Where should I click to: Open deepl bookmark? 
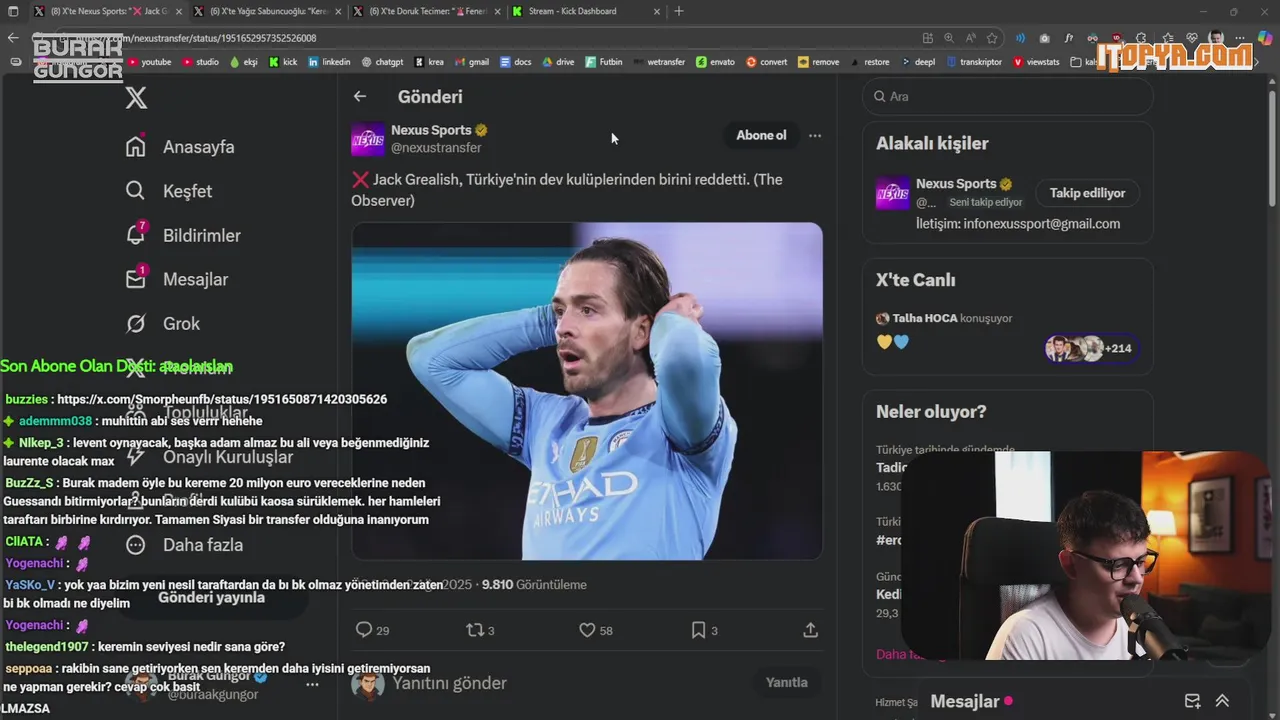click(x=917, y=62)
